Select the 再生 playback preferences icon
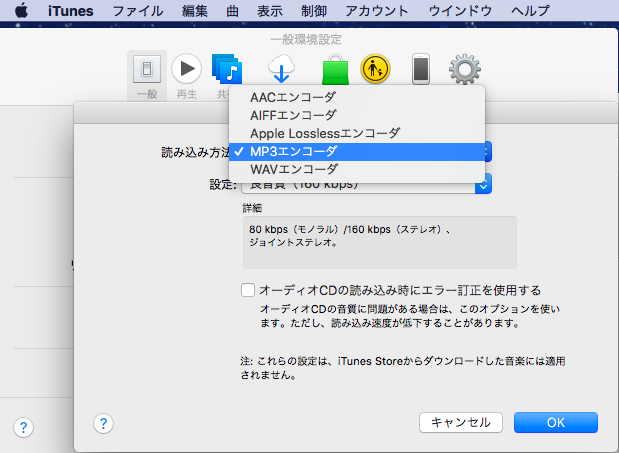The height and width of the screenshot is (453, 619). pos(186,75)
